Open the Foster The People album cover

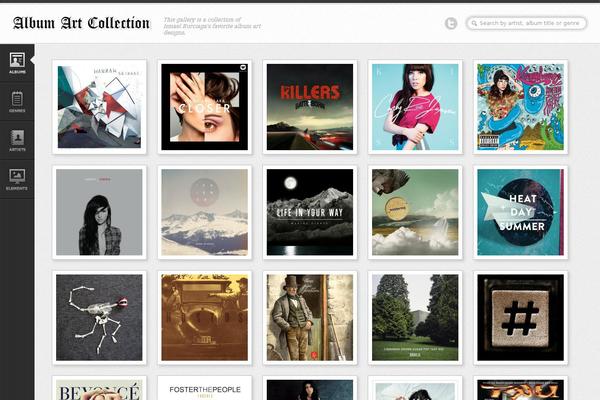click(x=205, y=388)
